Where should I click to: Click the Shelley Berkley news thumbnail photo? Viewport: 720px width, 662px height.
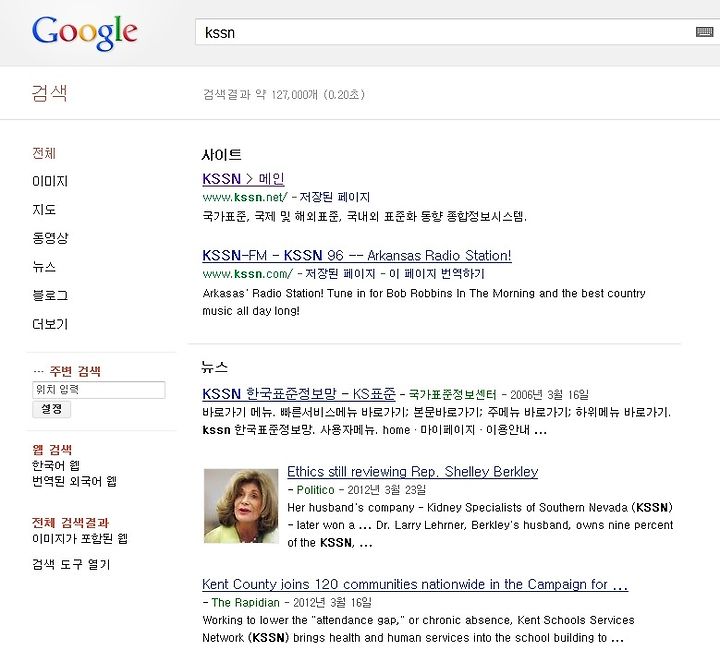tap(241, 506)
